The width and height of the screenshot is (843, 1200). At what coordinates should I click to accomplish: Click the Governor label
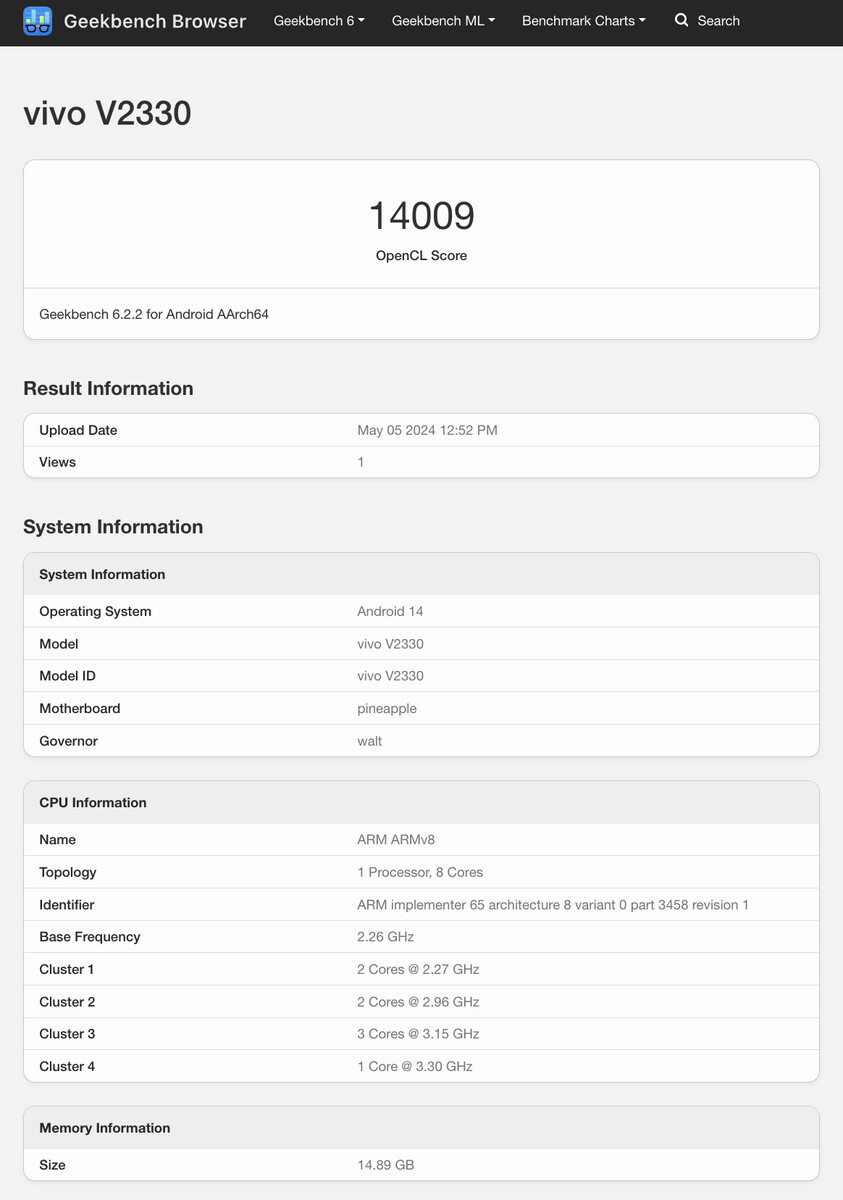68,741
